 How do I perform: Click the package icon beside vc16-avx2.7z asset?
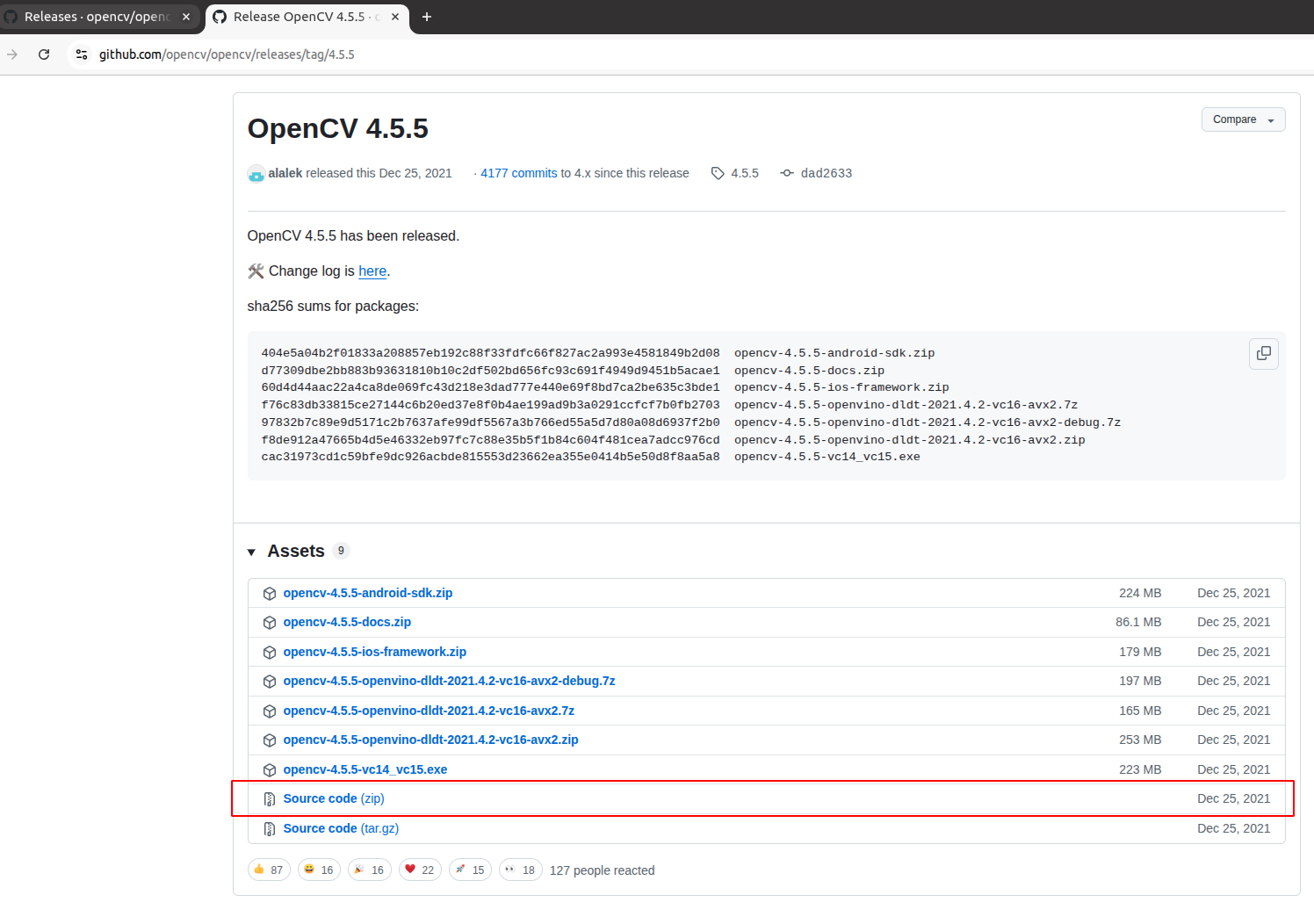click(270, 711)
